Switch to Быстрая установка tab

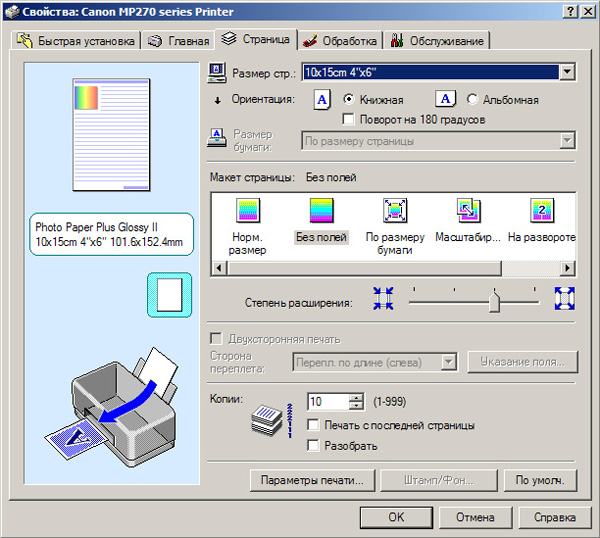[x=76, y=41]
